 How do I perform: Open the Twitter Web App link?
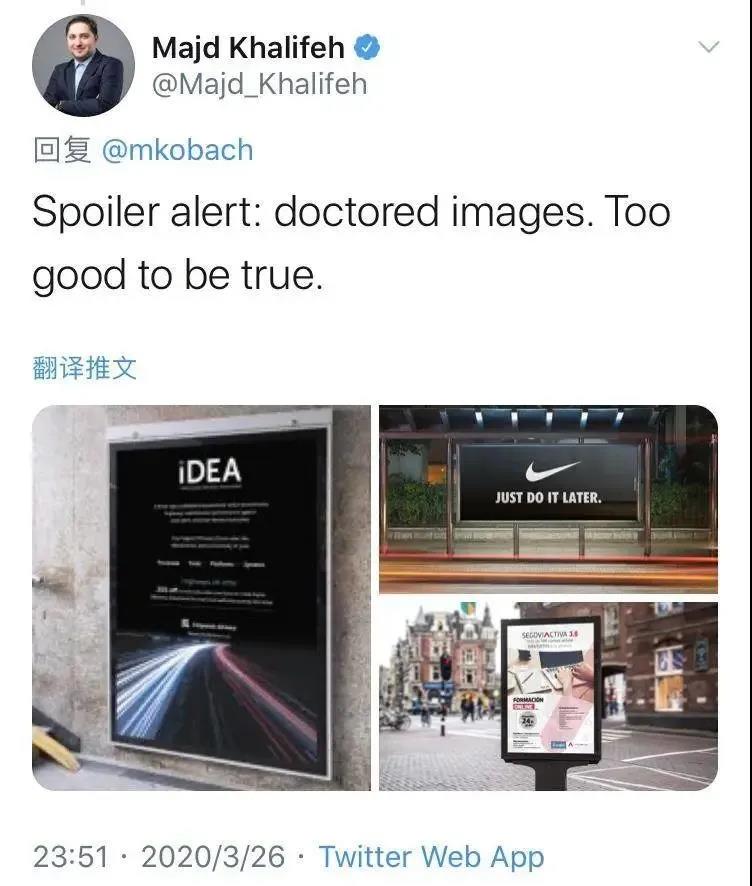432,857
